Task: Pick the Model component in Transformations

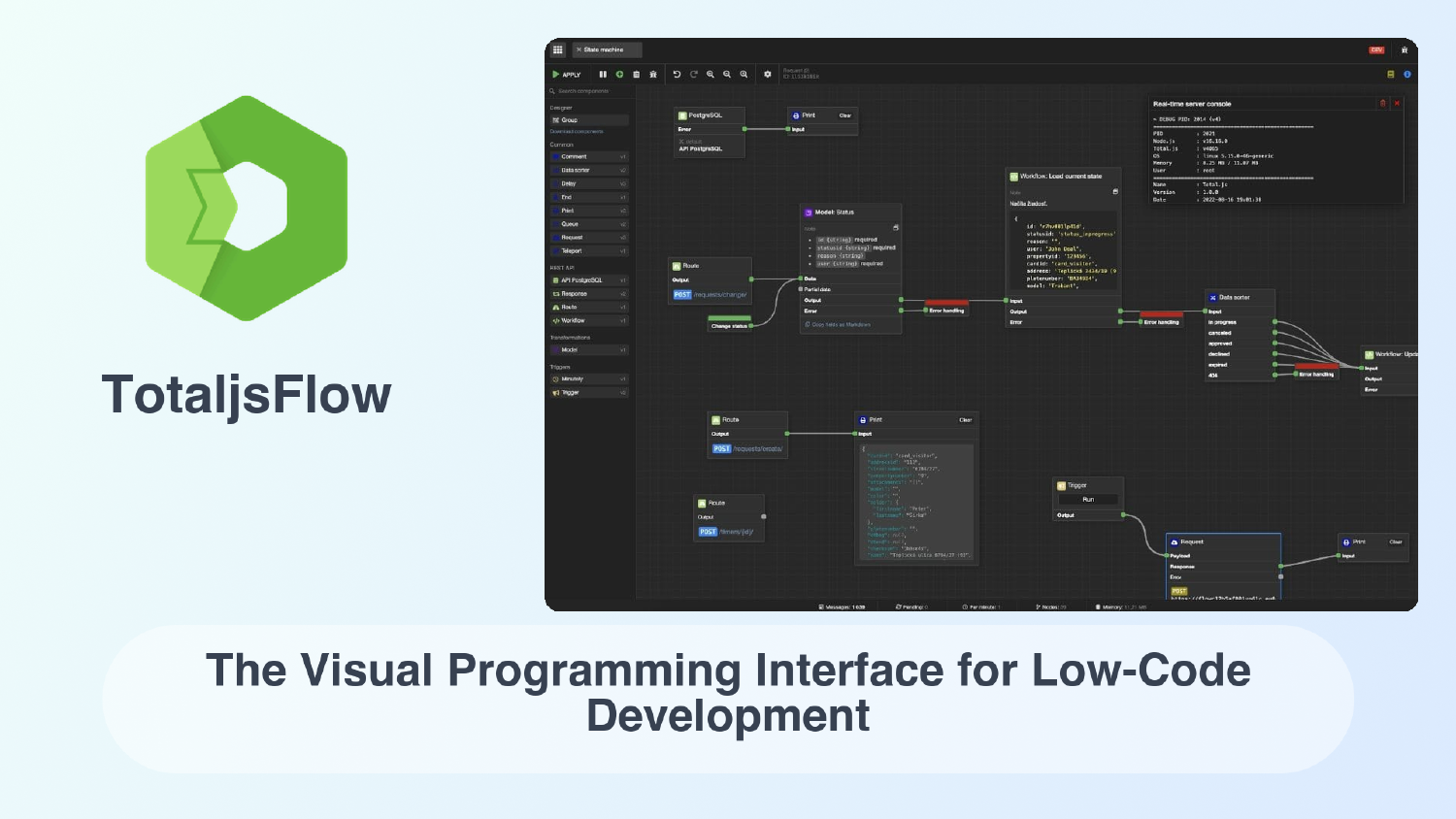Action: point(589,350)
